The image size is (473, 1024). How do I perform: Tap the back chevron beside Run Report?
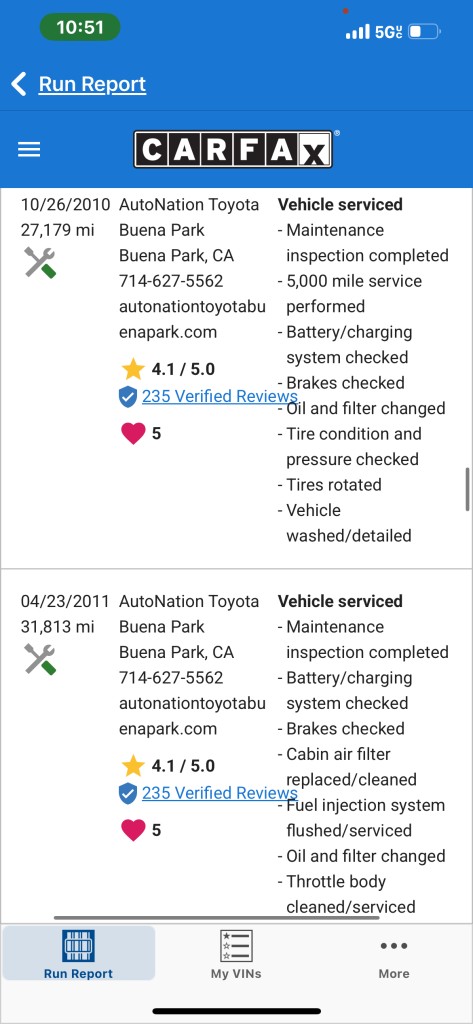[19, 84]
